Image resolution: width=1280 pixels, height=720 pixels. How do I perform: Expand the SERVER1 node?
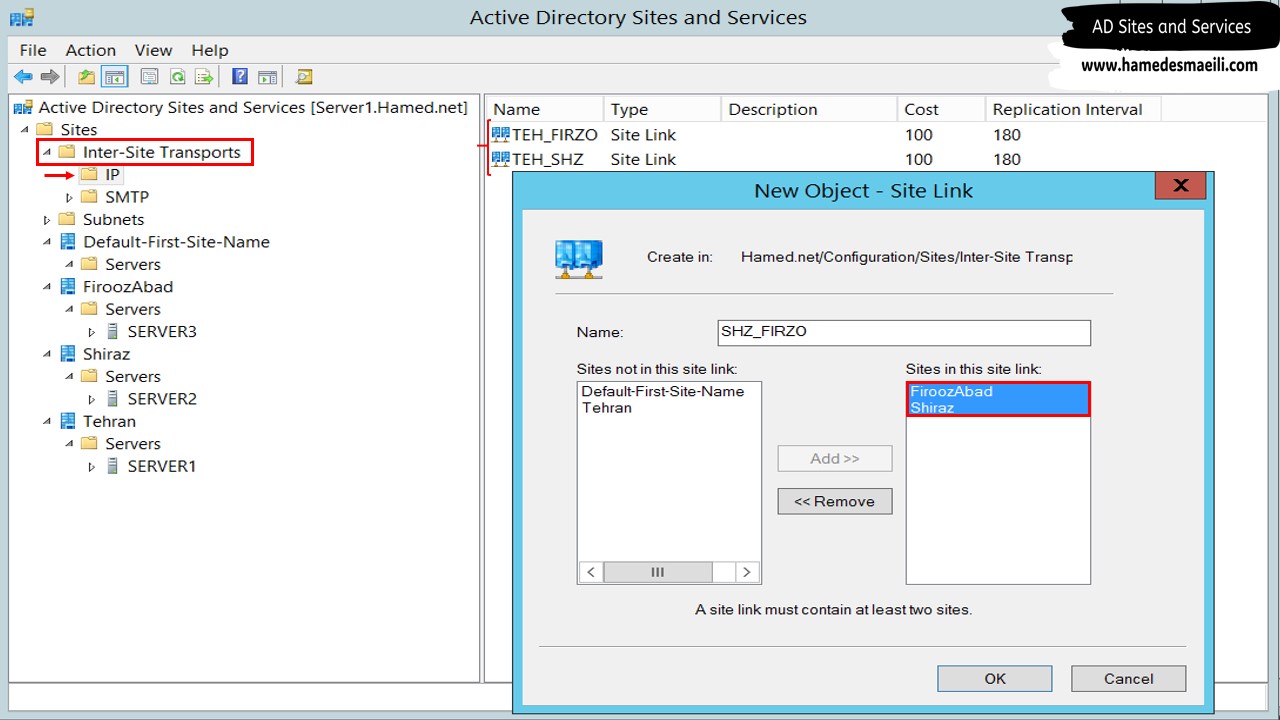(91, 466)
